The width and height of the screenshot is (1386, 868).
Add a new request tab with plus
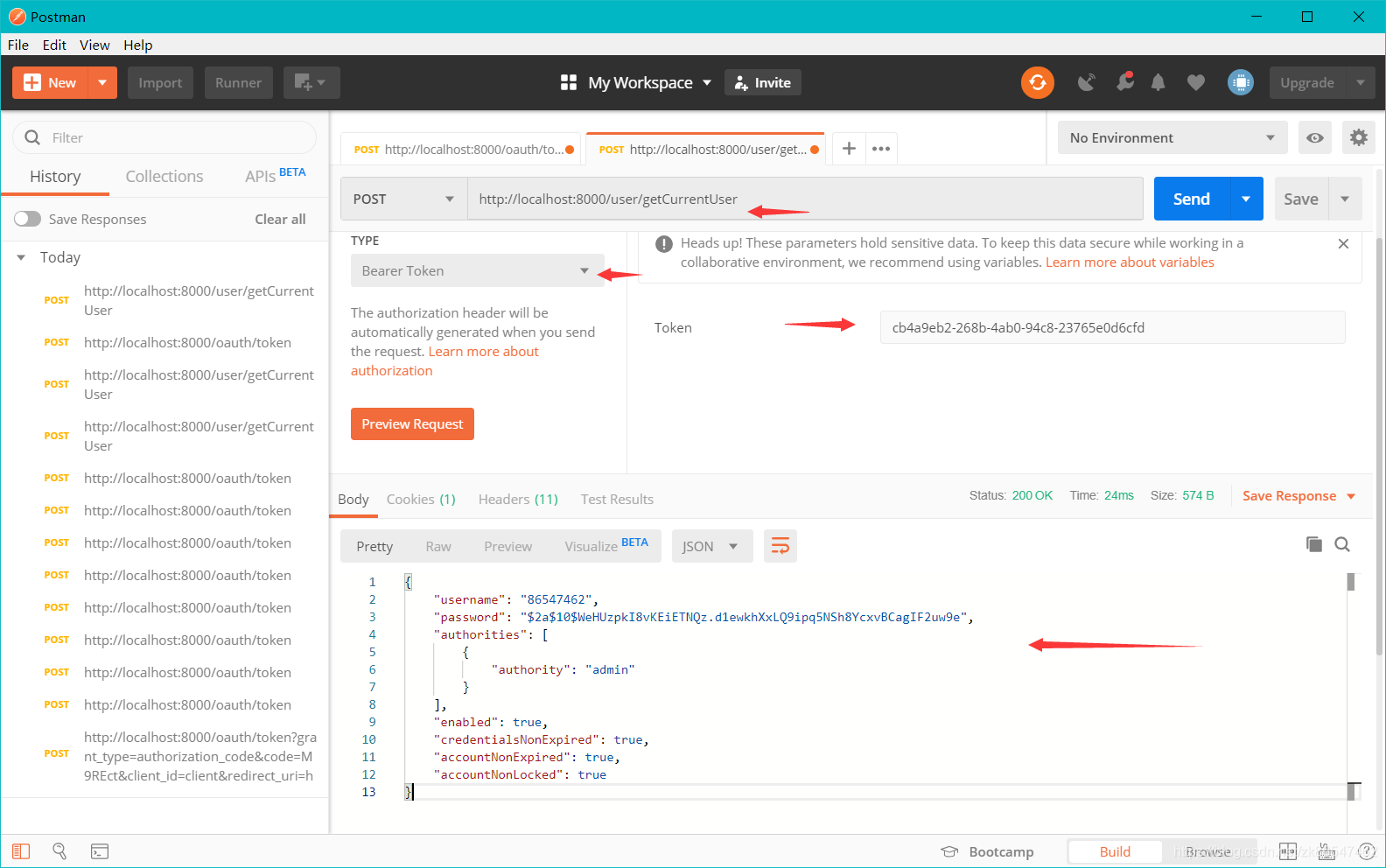click(849, 149)
